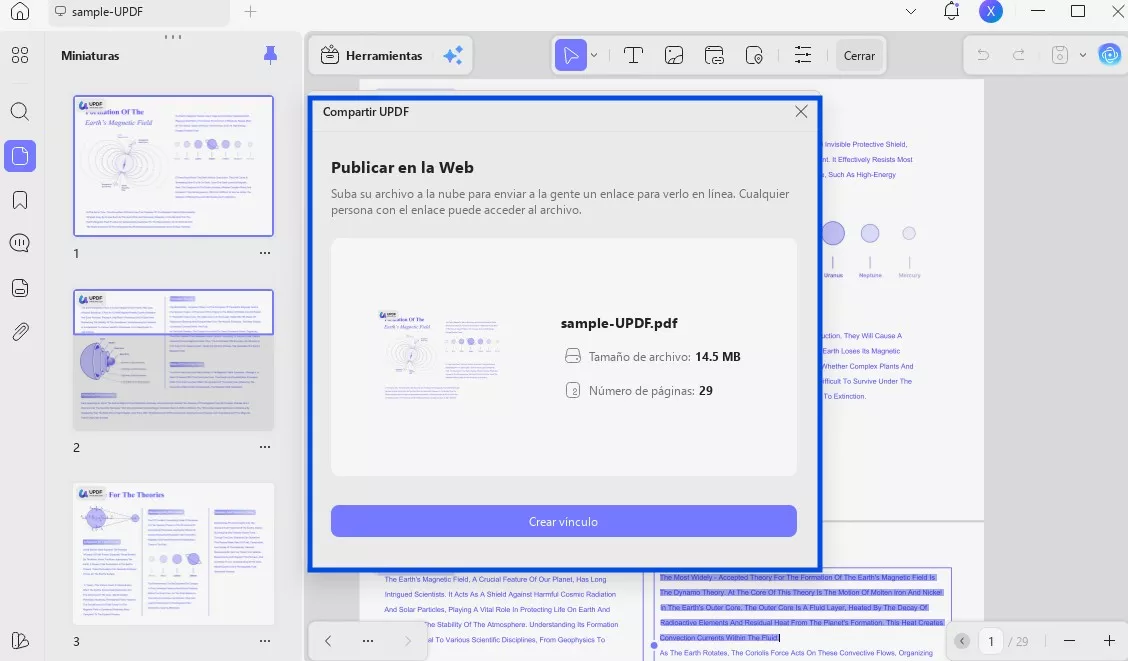Launch the UPDF AI sparkle assistant
The image size is (1128, 661).
pyautogui.click(x=453, y=55)
